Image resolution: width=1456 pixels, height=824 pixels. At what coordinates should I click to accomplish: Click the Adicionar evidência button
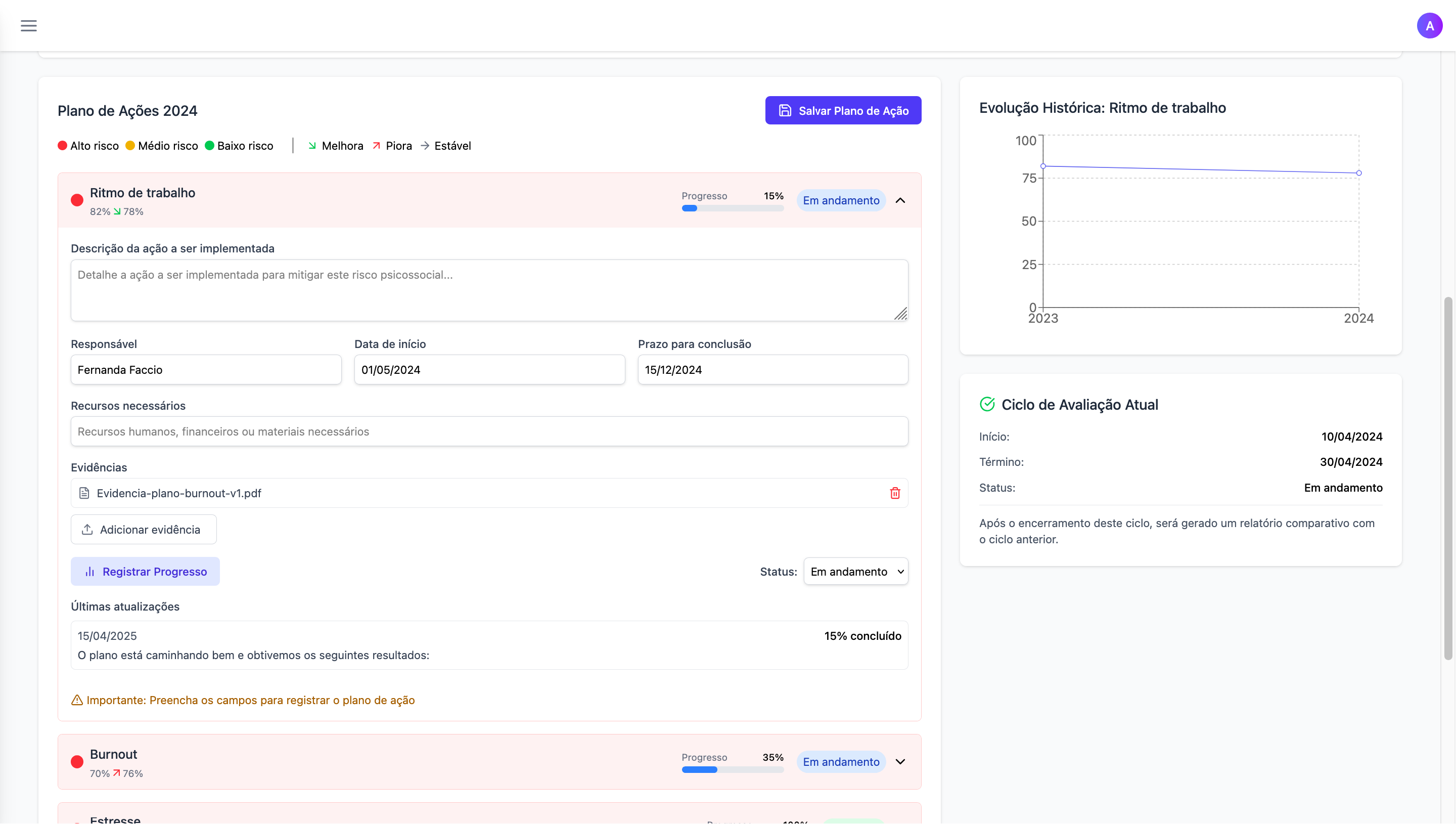(144, 529)
